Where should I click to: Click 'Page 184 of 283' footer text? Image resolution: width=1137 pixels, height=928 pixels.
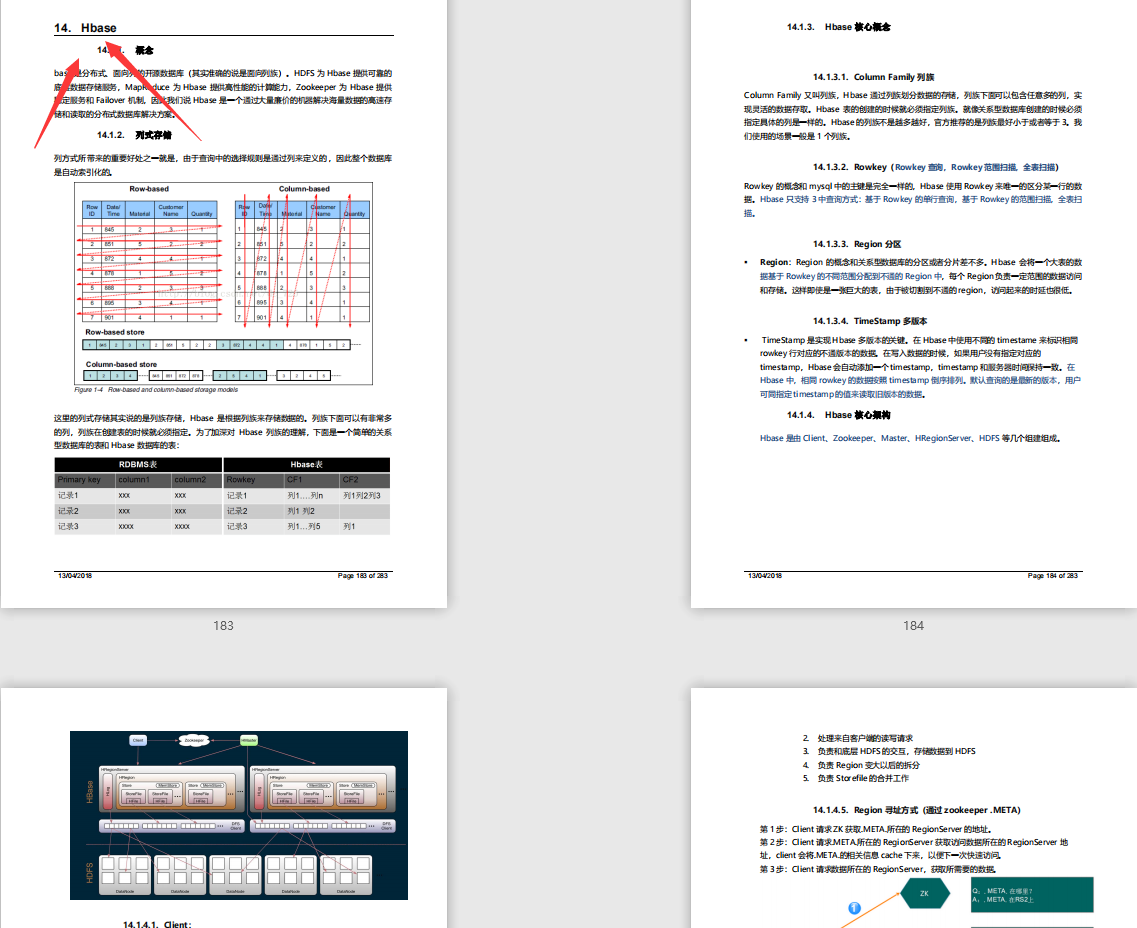[x=1052, y=576]
